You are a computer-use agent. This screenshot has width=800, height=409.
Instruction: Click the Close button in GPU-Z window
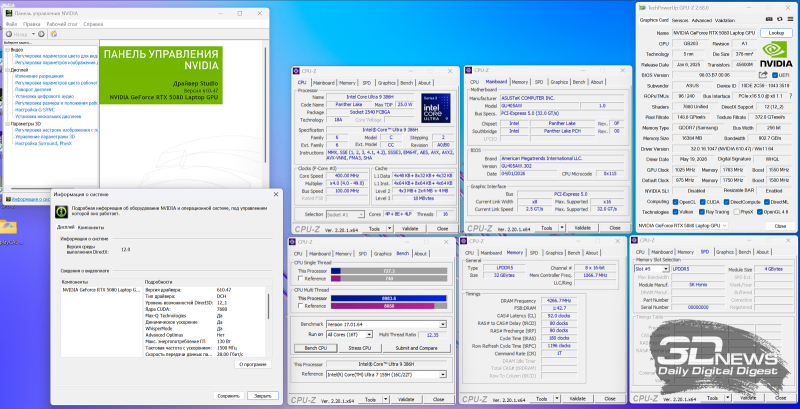[780, 225]
